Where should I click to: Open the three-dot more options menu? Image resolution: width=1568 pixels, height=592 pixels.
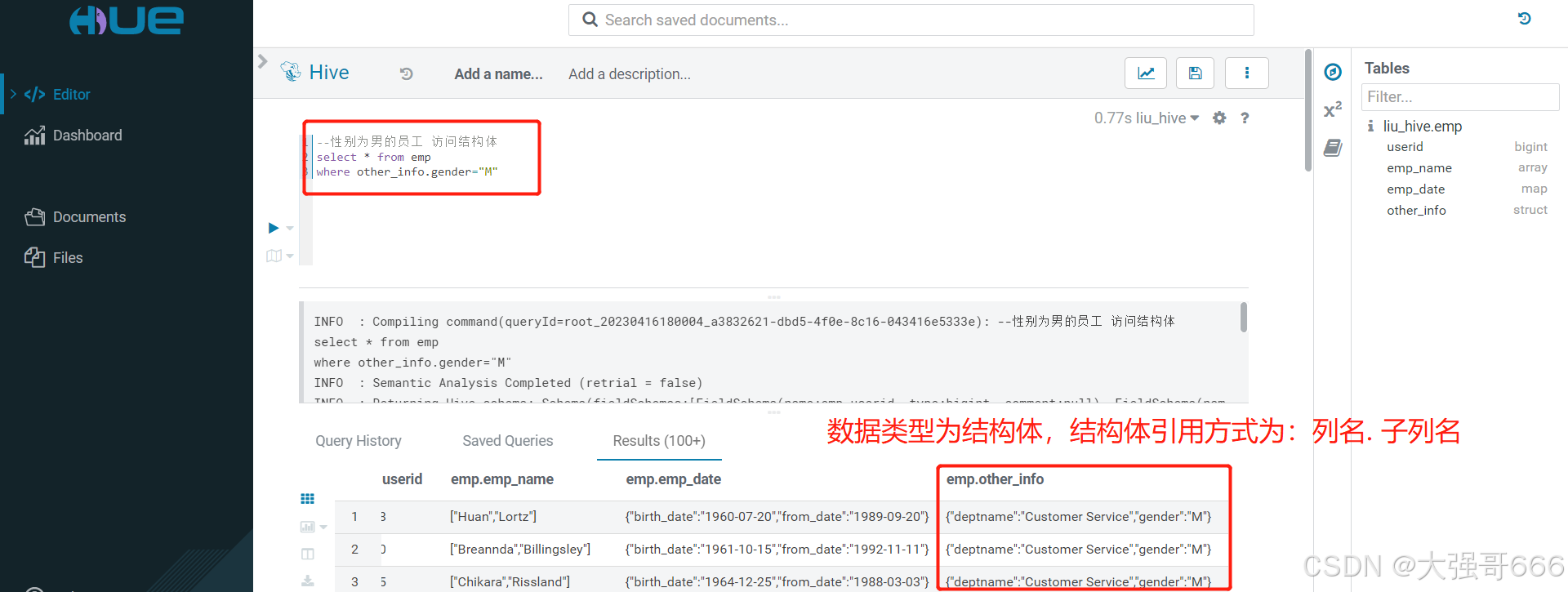pyautogui.click(x=1246, y=73)
